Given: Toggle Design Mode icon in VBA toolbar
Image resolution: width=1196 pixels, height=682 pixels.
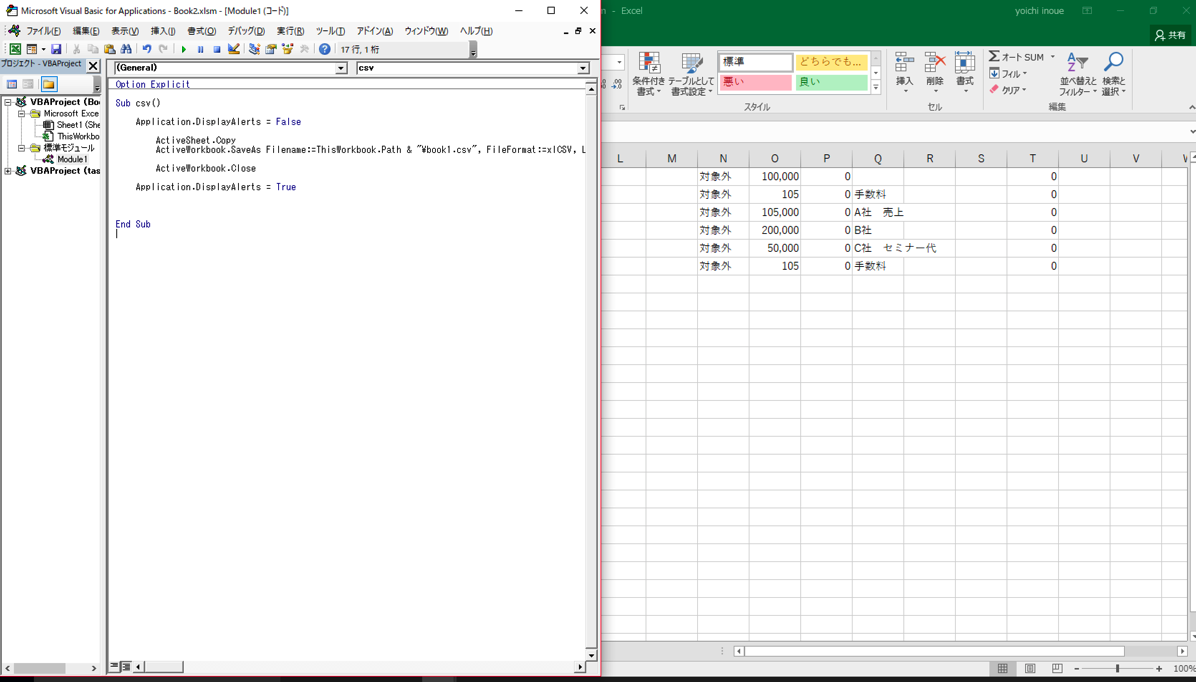Looking at the screenshot, I should [x=233, y=49].
